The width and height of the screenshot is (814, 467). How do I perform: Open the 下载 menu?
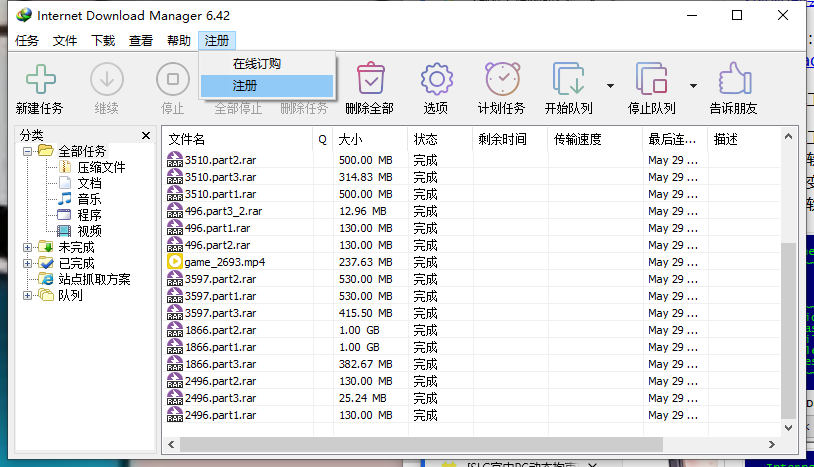click(x=103, y=40)
